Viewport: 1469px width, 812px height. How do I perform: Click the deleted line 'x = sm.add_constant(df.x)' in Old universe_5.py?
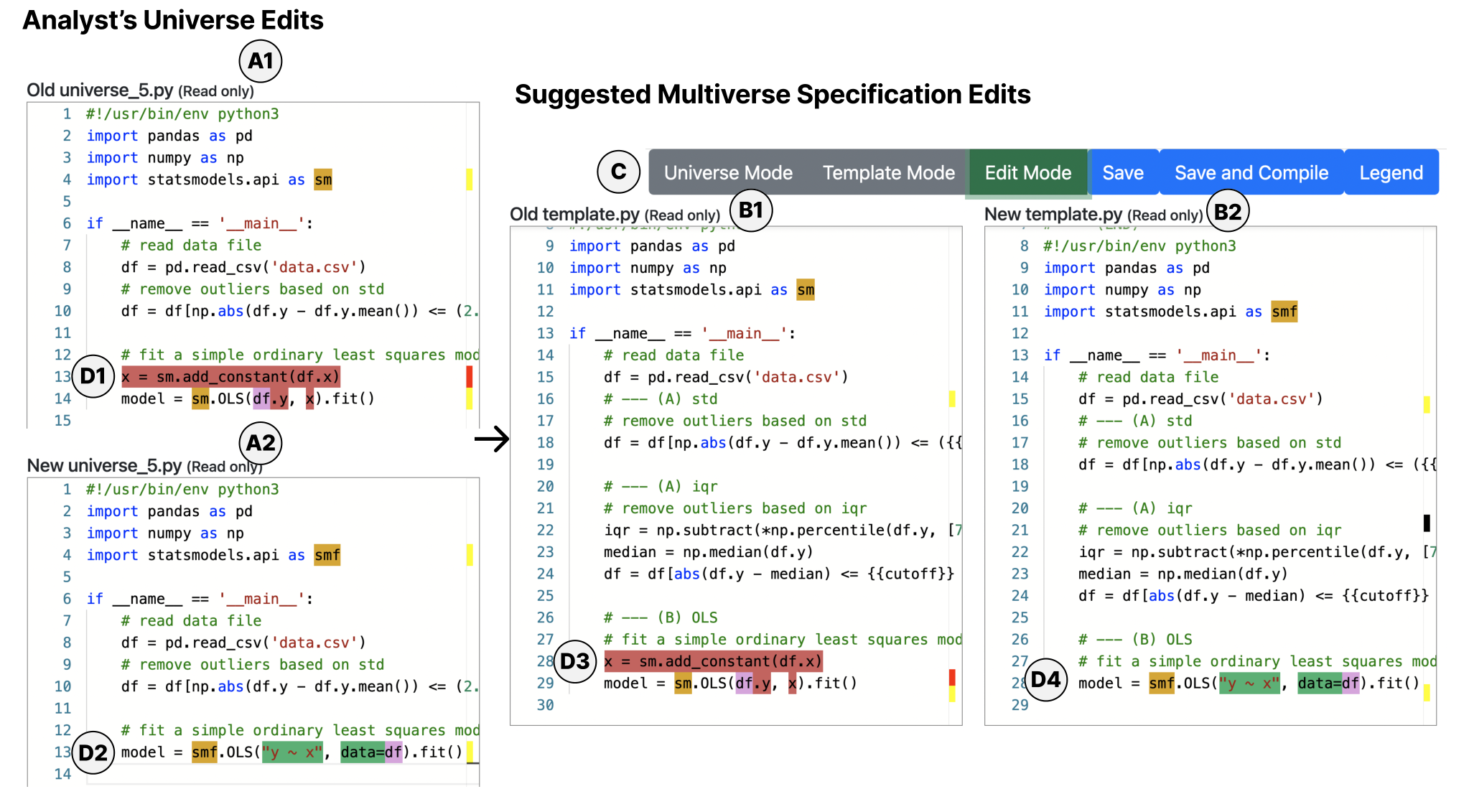tap(230, 377)
